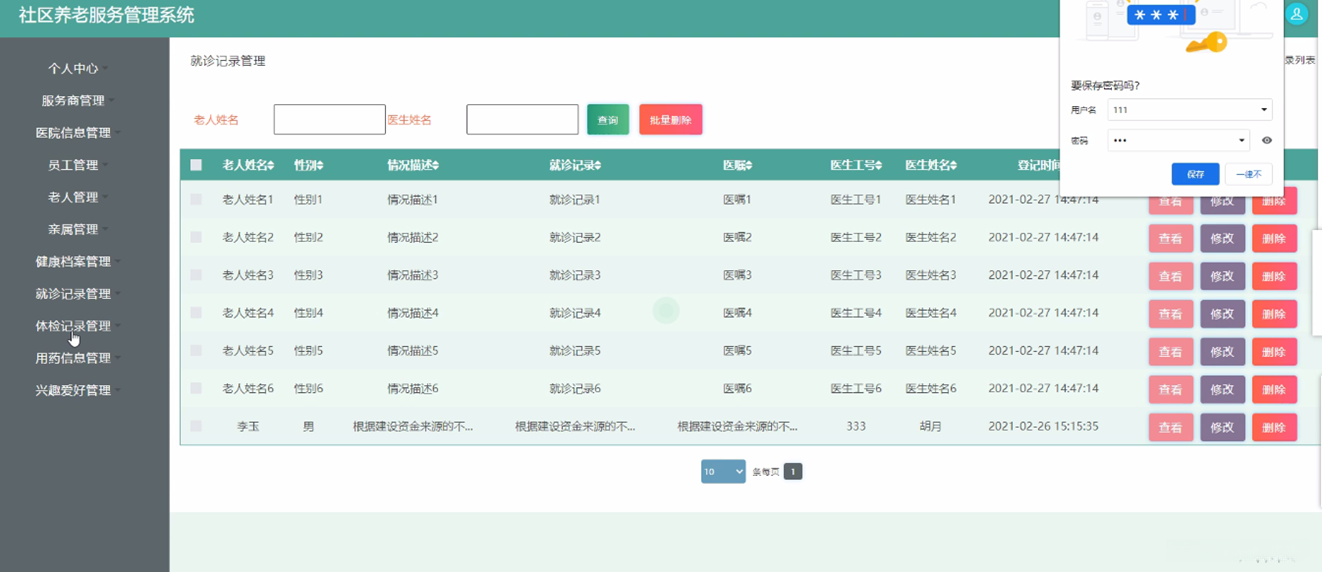This screenshot has width=1323, height=572.
Task: Open 服务商管理 in the sidebar
Action: click(x=73, y=101)
